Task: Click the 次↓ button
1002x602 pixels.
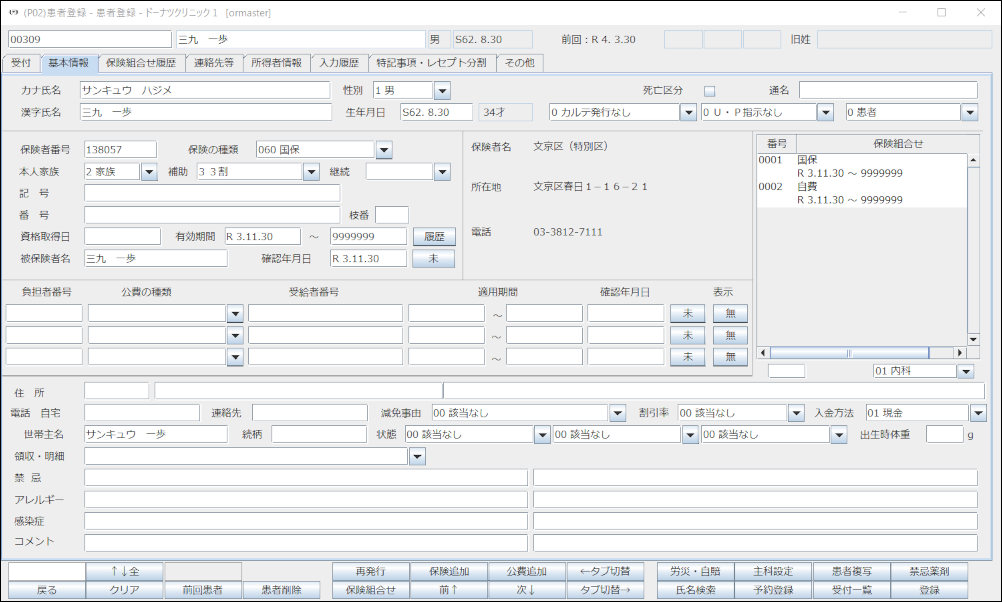Action: pyautogui.click(x=527, y=590)
